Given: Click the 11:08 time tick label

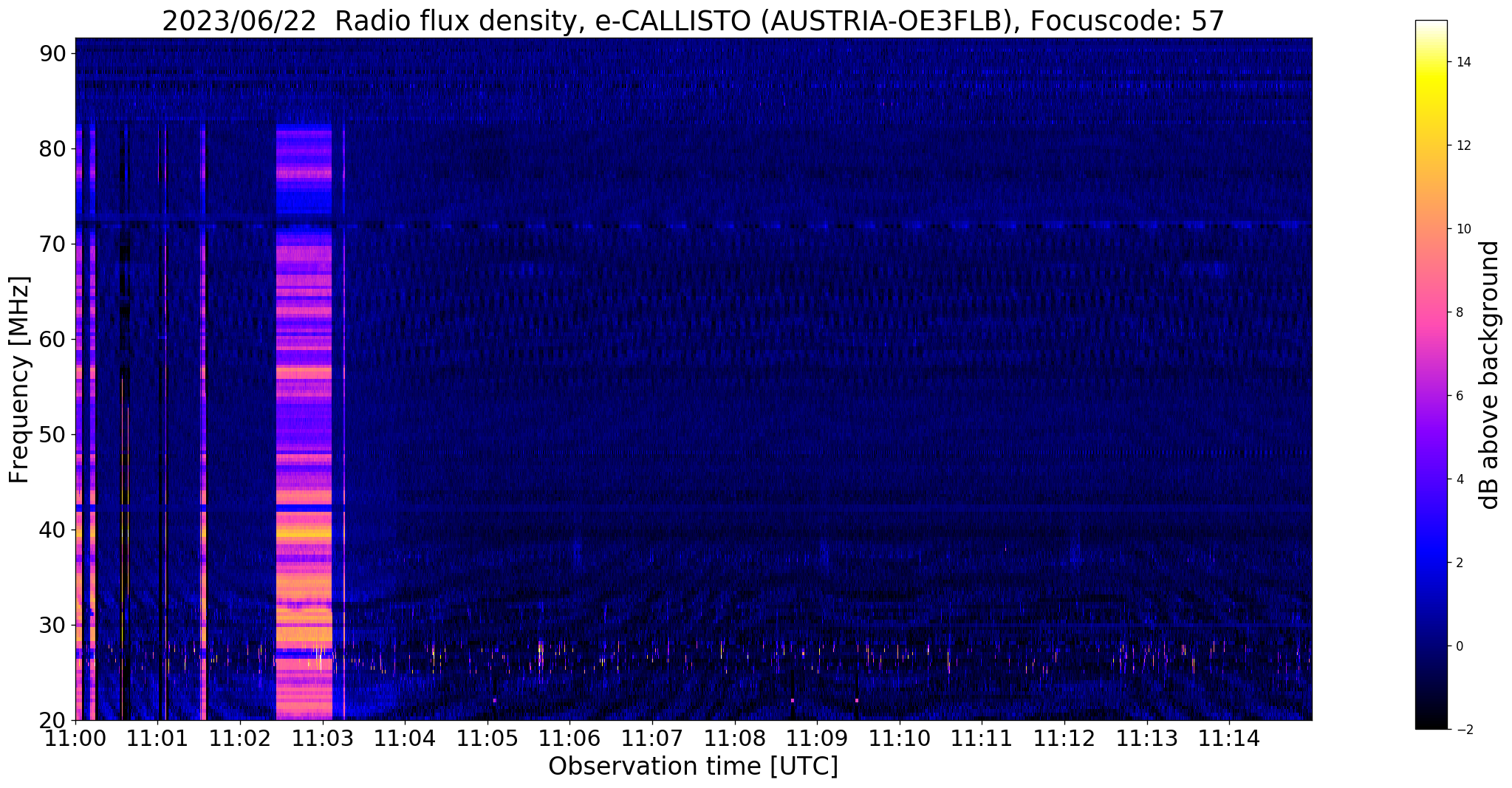Looking at the screenshot, I should tap(735, 738).
